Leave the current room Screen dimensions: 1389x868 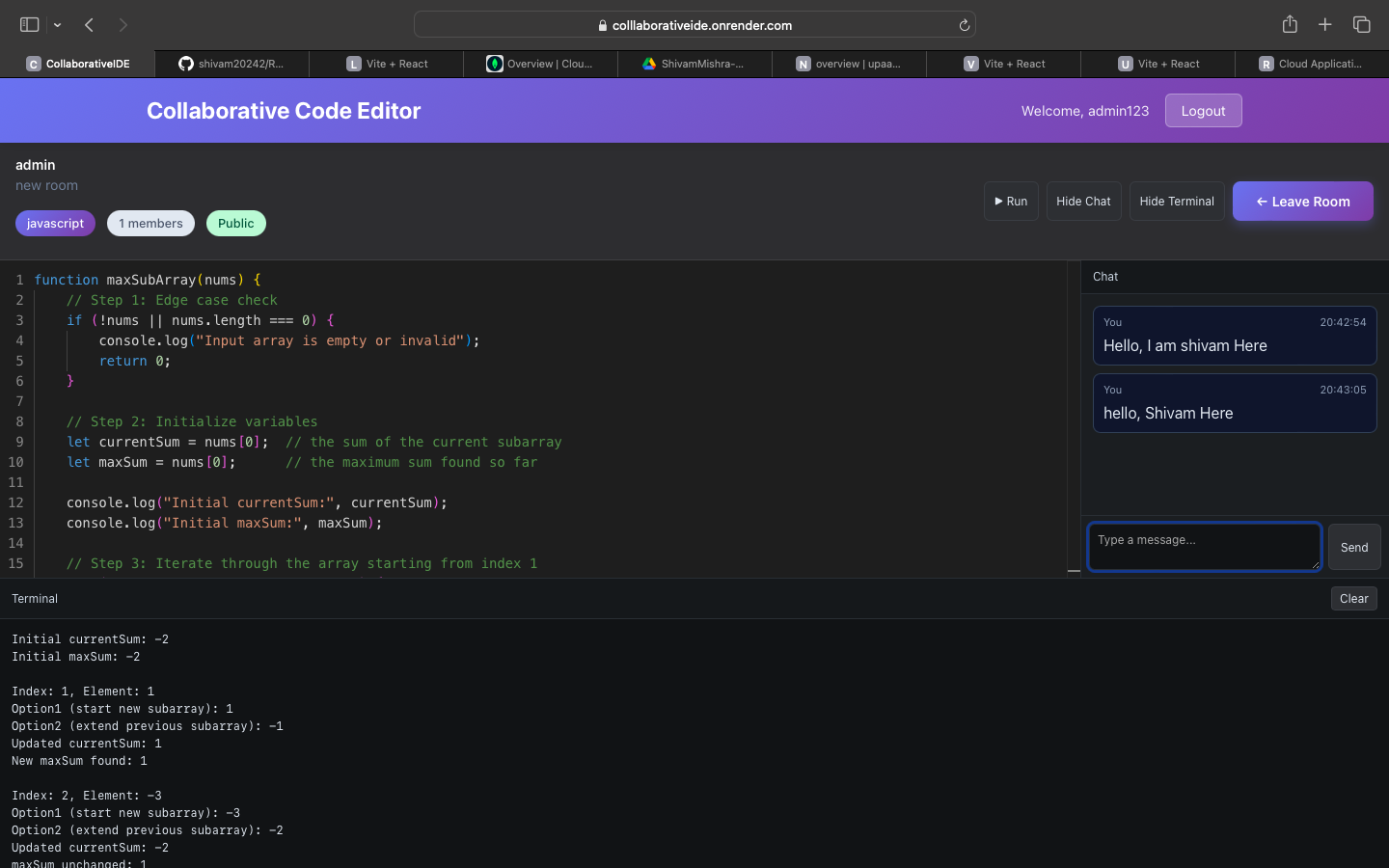1302,202
